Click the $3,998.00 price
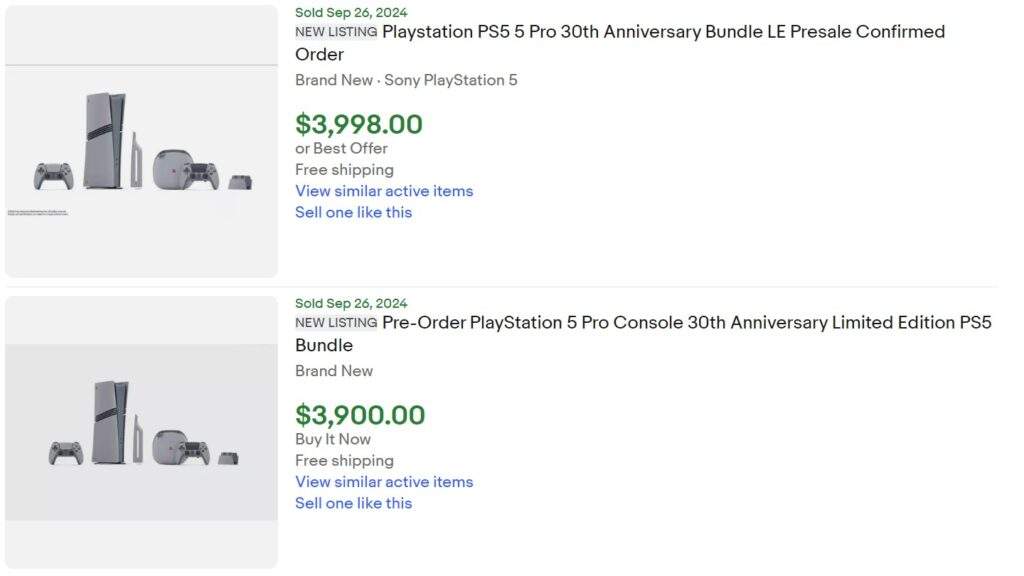This screenshot has width=1024, height=576. click(x=359, y=125)
